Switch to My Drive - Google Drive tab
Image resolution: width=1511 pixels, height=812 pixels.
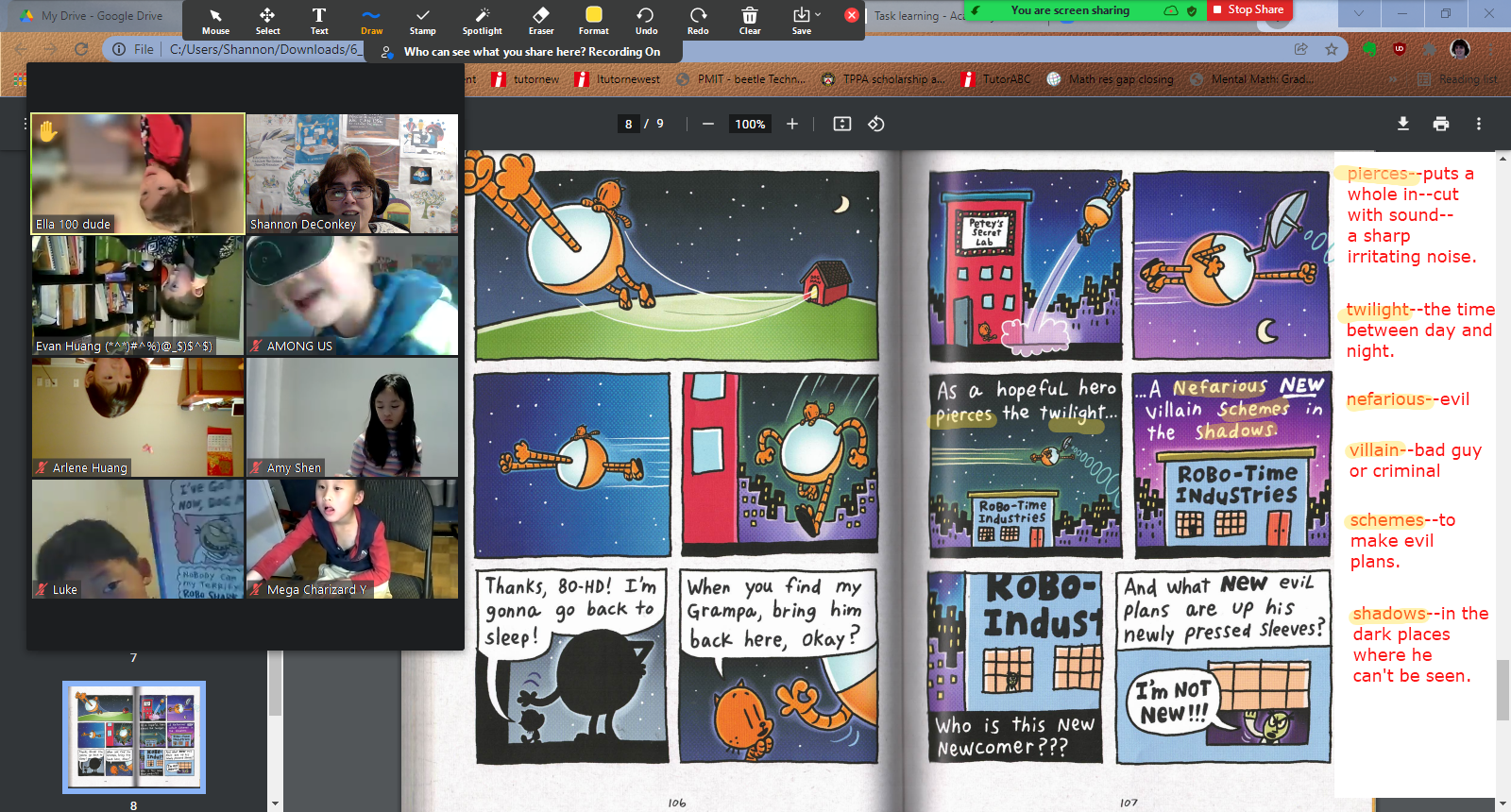pyautogui.click(x=92, y=15)
